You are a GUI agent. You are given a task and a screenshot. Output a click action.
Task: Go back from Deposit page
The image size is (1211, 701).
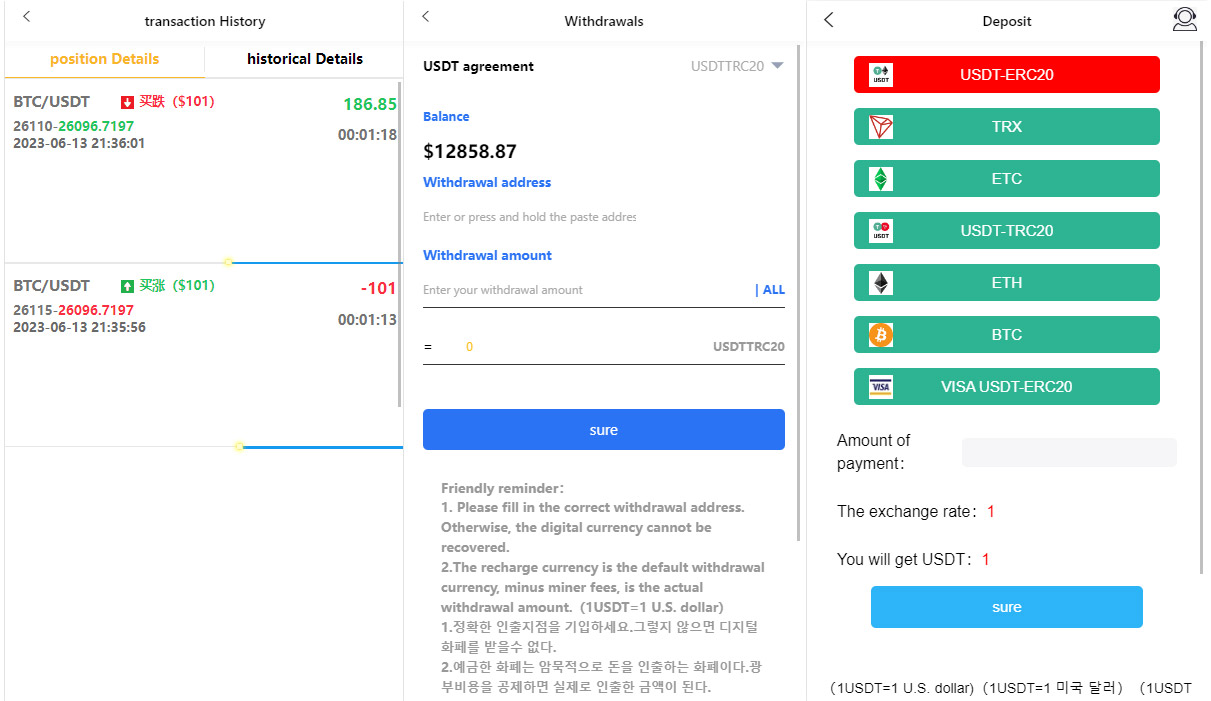click(828, 19)
